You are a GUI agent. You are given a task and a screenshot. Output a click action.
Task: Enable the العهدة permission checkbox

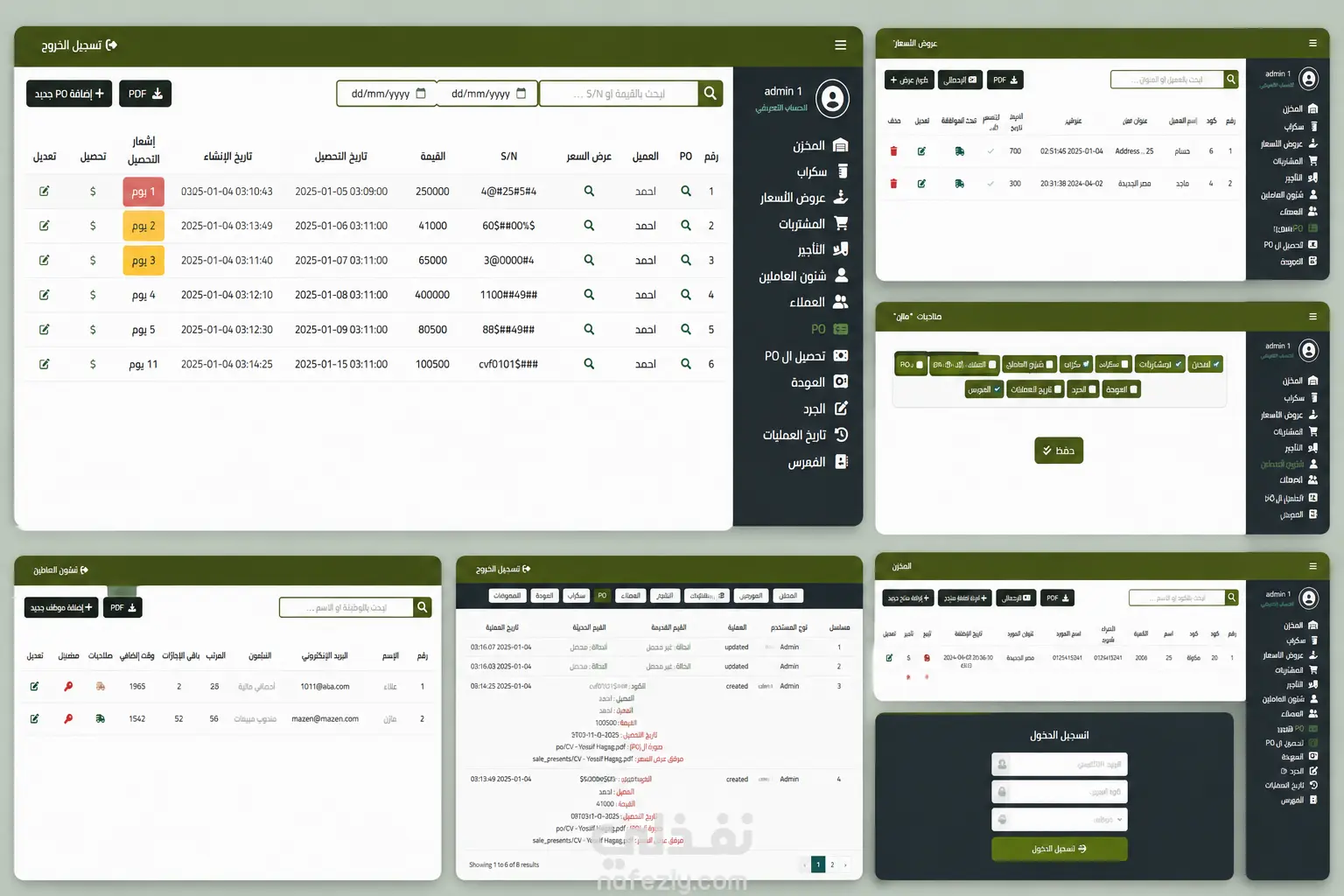[1134, 389]
